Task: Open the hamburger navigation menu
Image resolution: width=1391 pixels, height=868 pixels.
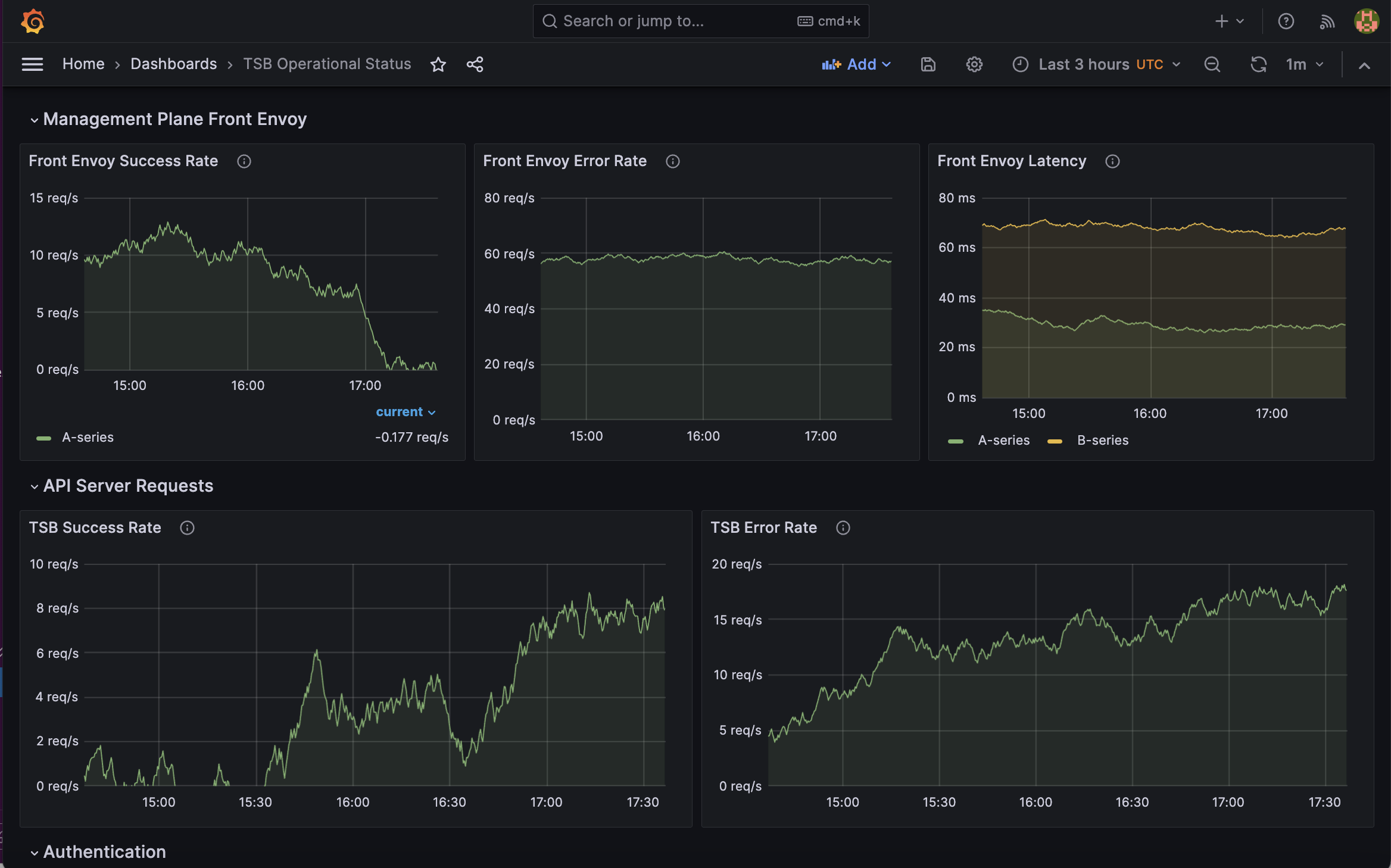Action: click(x=32, y=64)
